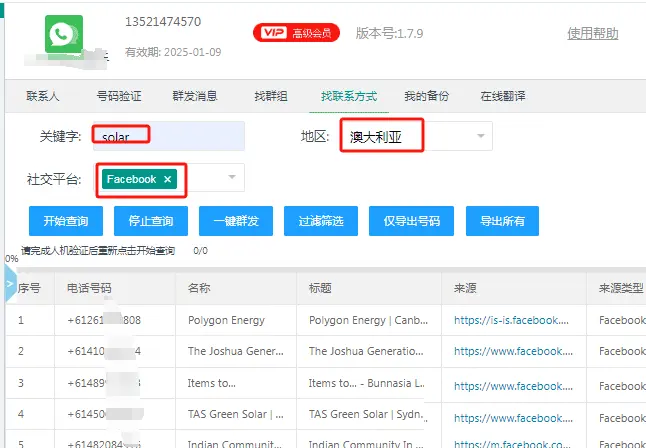The height and width of the screenshot is (448, 646).
Task: Click 仅导出号码 export button
Action: click(405, 221)
